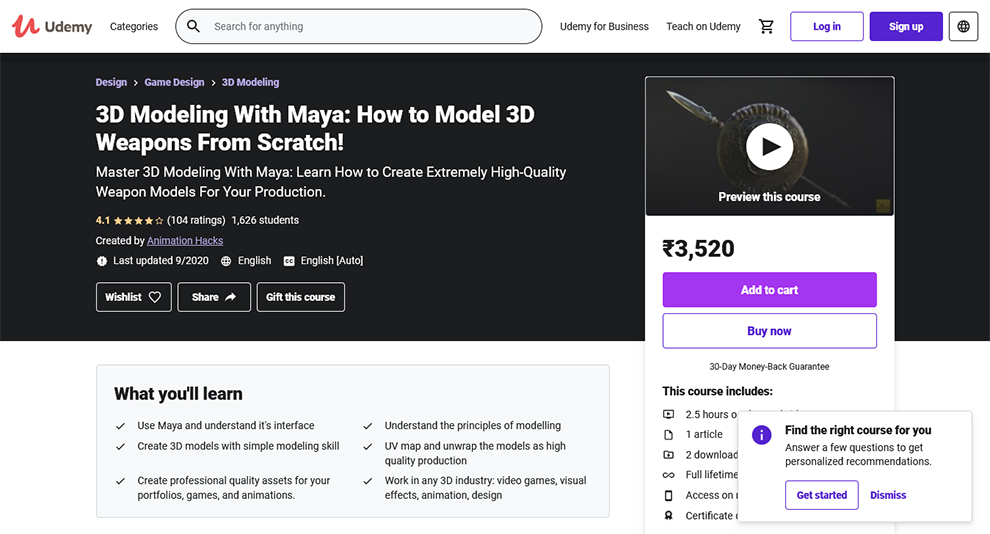Click Buy now
This screenshot has height=534, width=990.
tap(769, 331)
